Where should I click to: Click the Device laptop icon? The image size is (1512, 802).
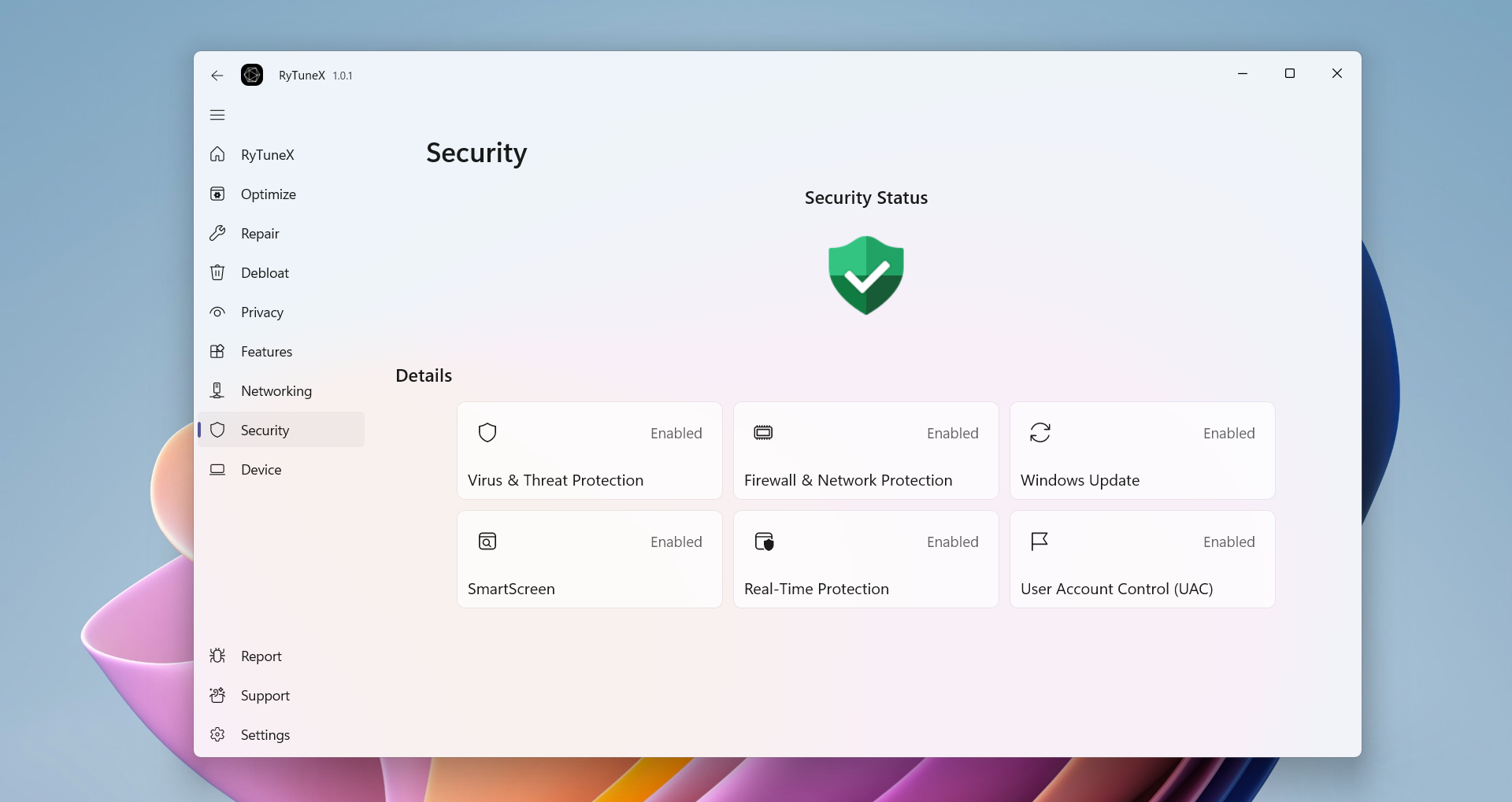(217, 469)
